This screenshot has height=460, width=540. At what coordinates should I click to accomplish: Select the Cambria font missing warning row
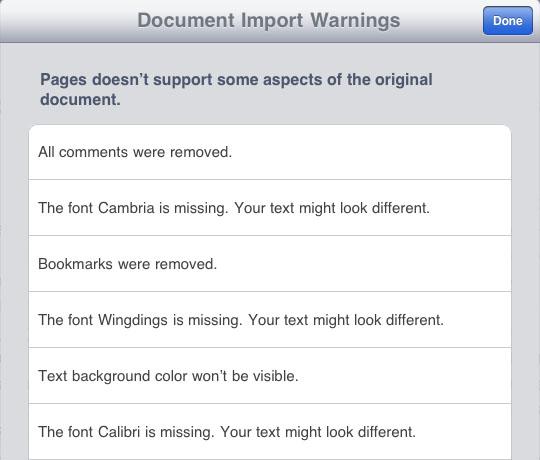tap(270, 208)
